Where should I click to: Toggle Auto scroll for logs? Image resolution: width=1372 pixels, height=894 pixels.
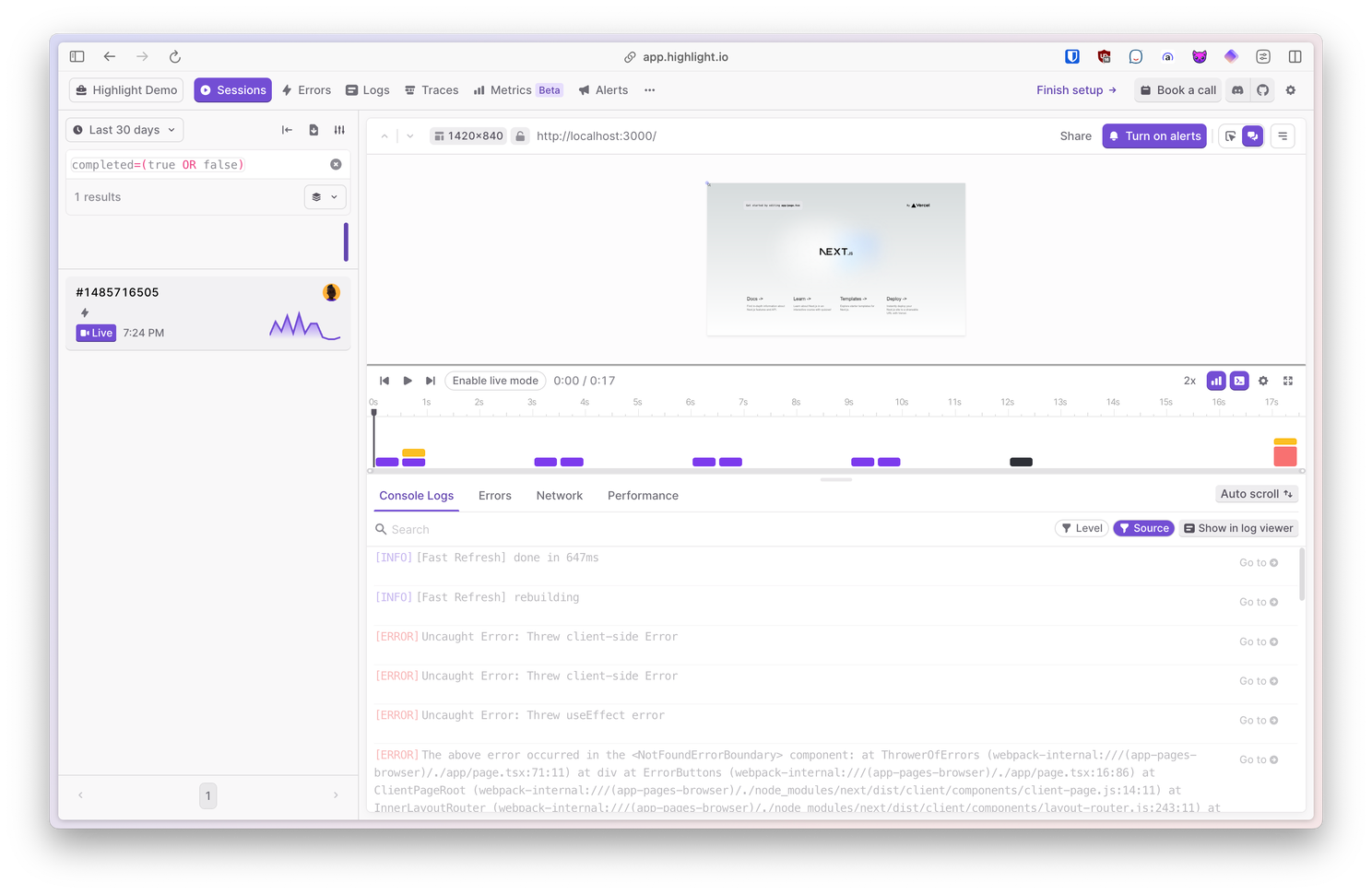[1257, 494]
